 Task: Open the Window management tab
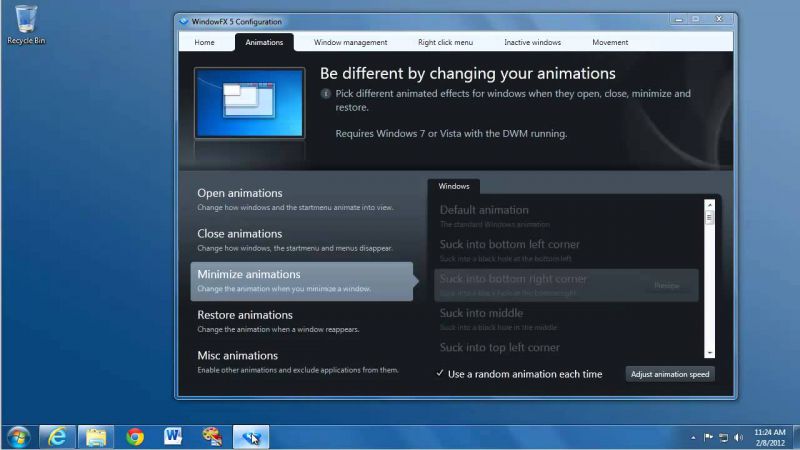[351, 42]
